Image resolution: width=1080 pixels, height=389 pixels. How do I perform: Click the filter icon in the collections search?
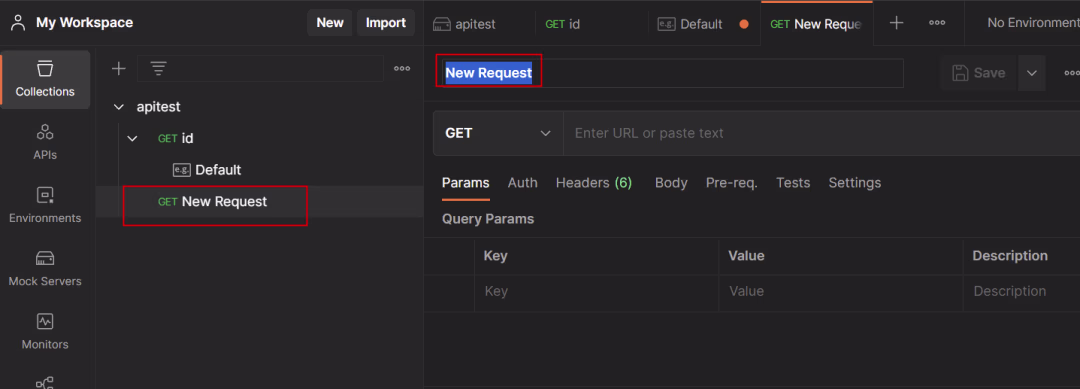point(158,68)
